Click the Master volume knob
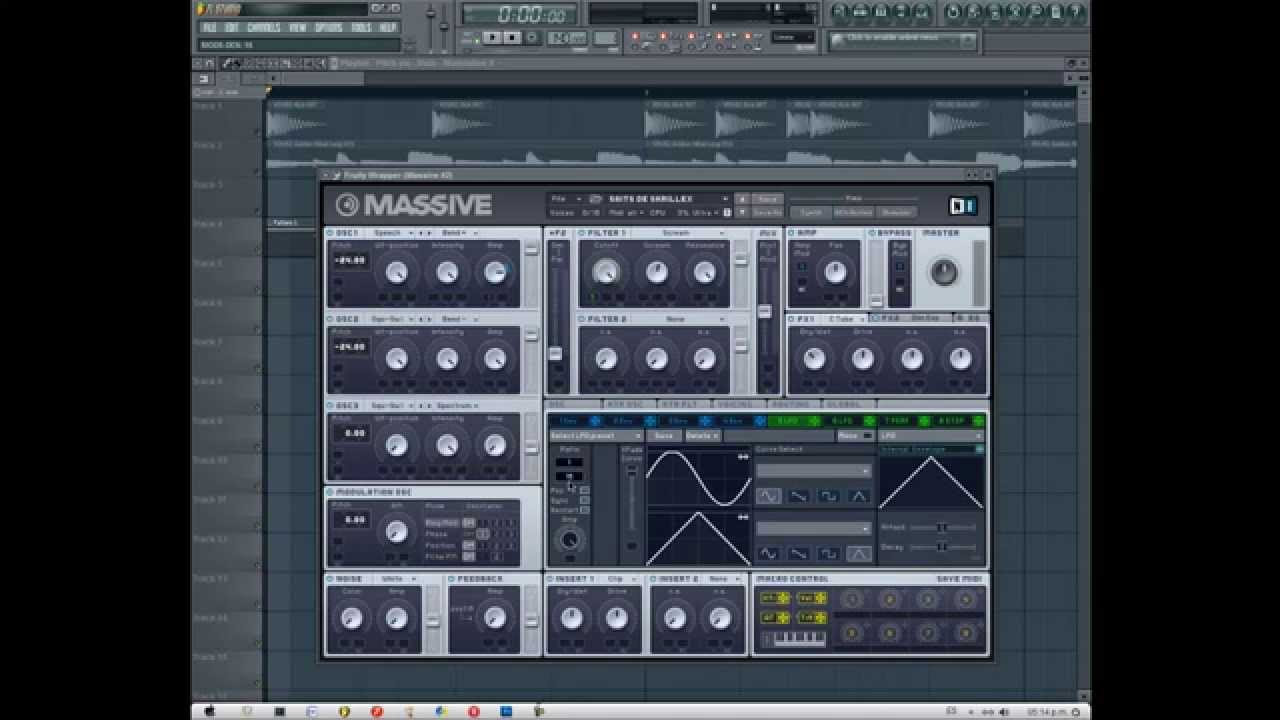The height and width of the screenshot is (720, 1280). point(943,271)
